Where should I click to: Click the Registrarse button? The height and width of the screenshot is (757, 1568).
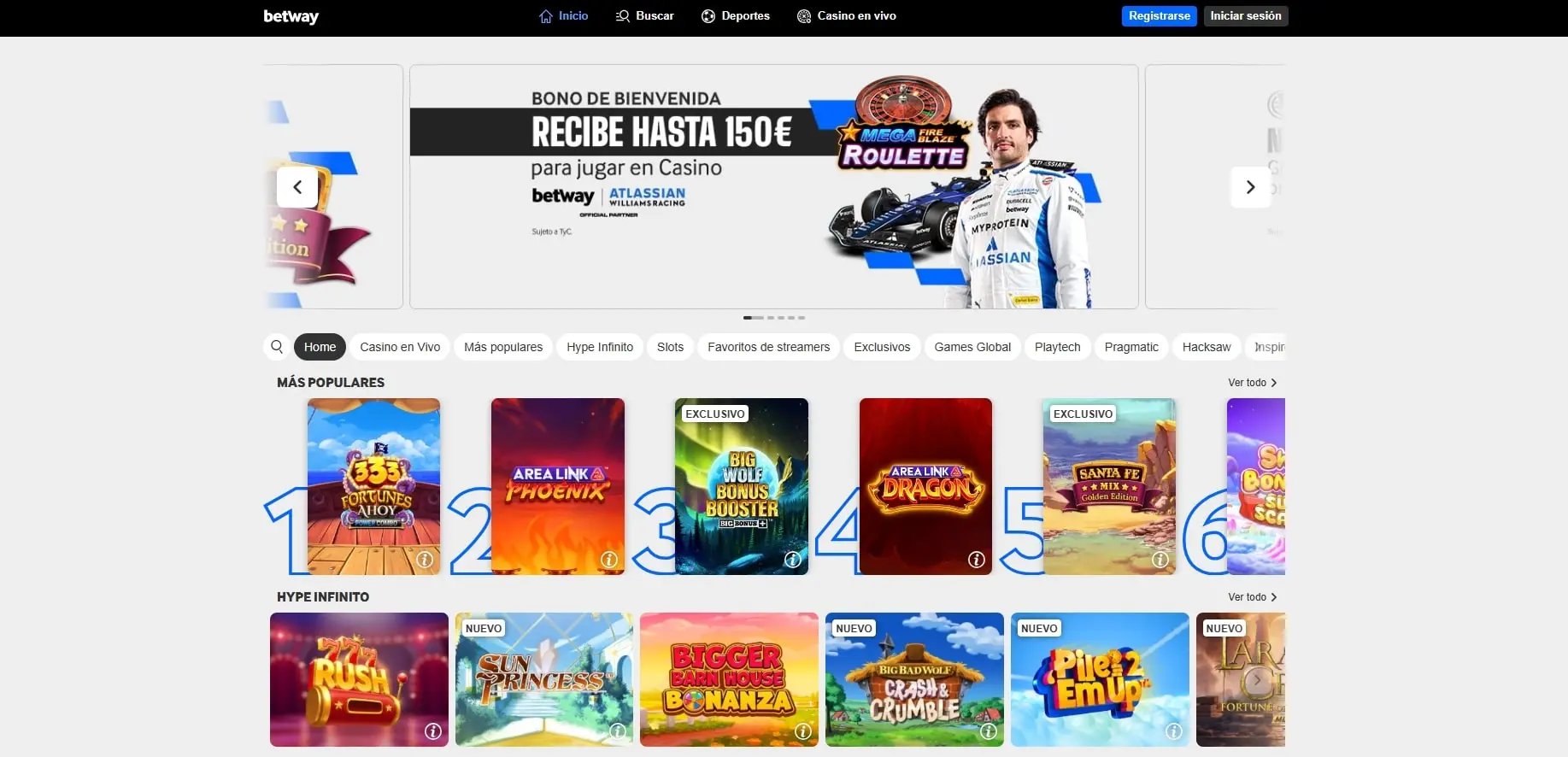click(x=1160, y=16)
